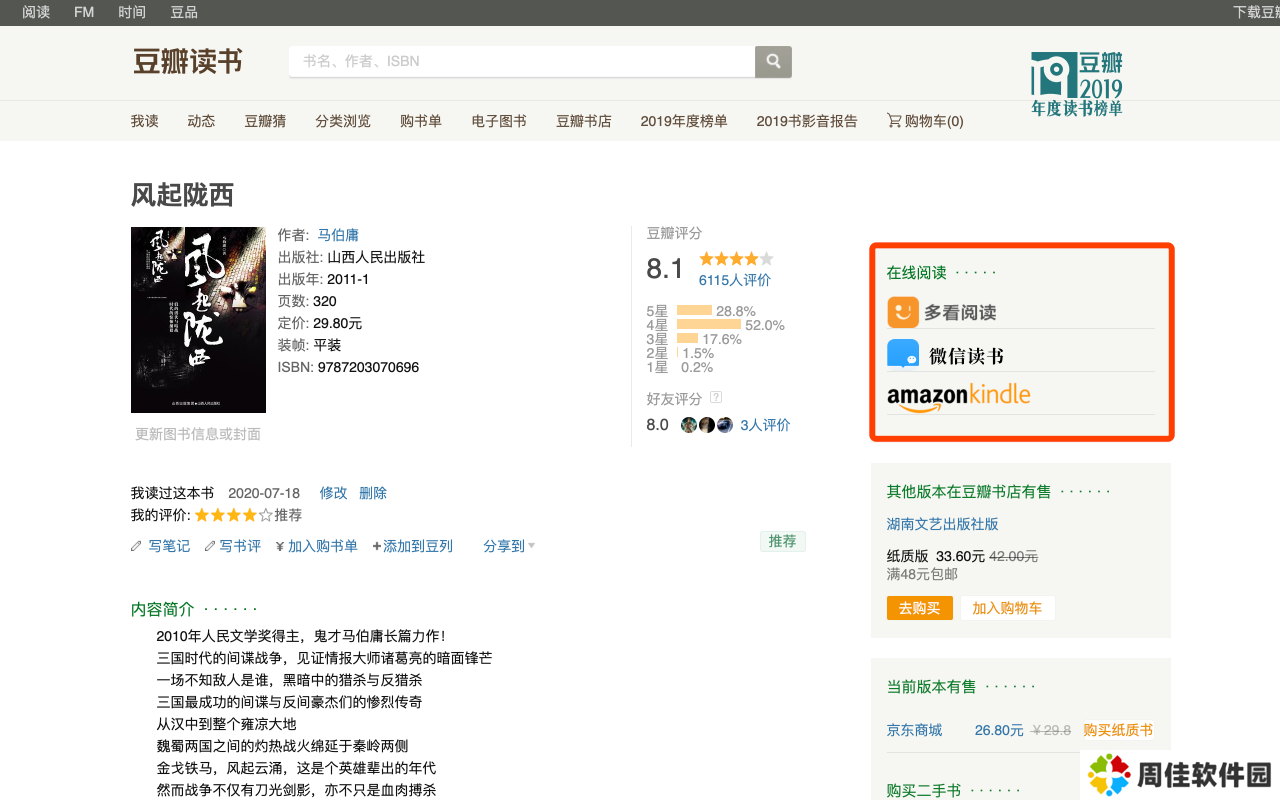Open author link 马伯庸
The image size is (1280, 800).
338,235
